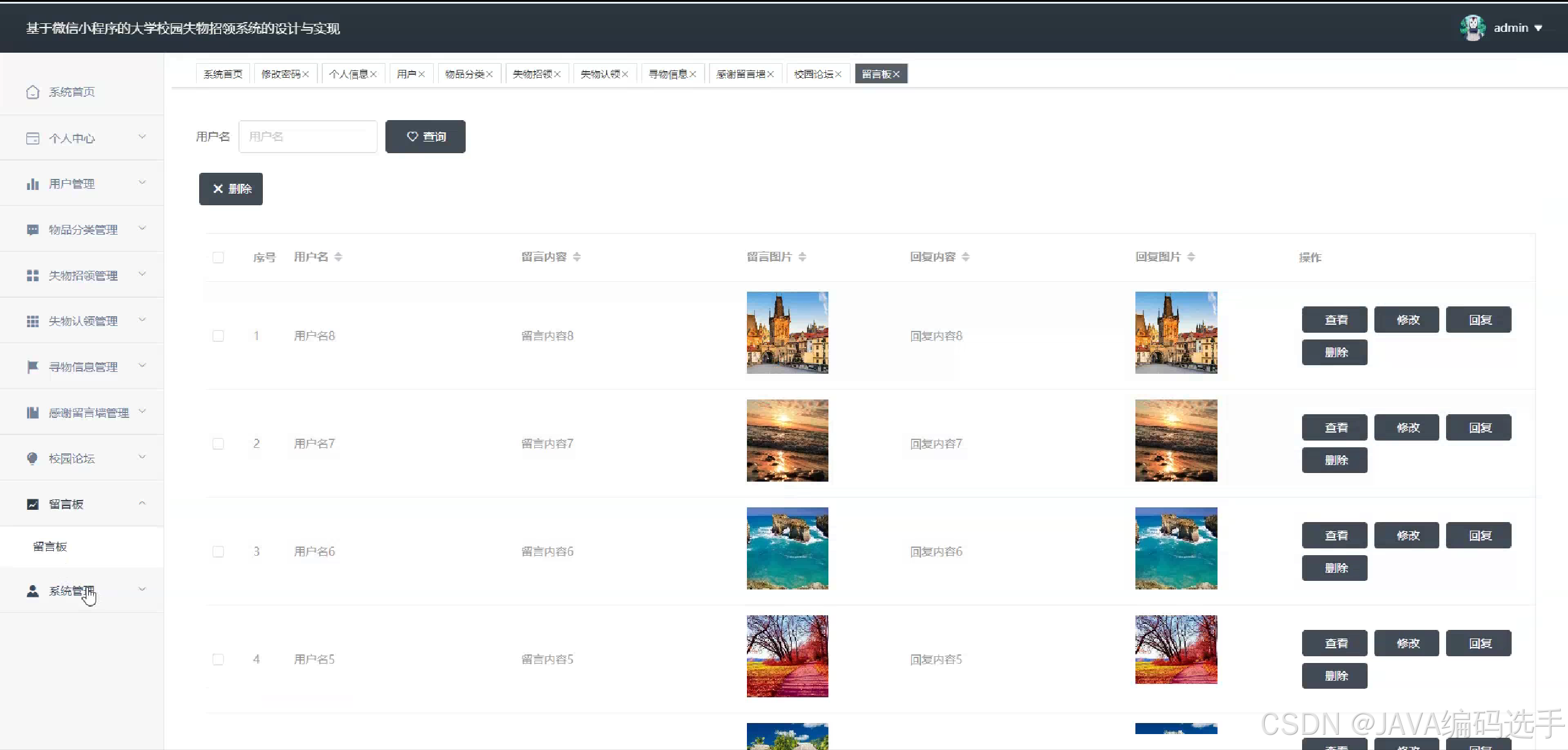Tick the checkbox for row 用户名6
This screenshot has height=750, width=1568.
point(218,551)
